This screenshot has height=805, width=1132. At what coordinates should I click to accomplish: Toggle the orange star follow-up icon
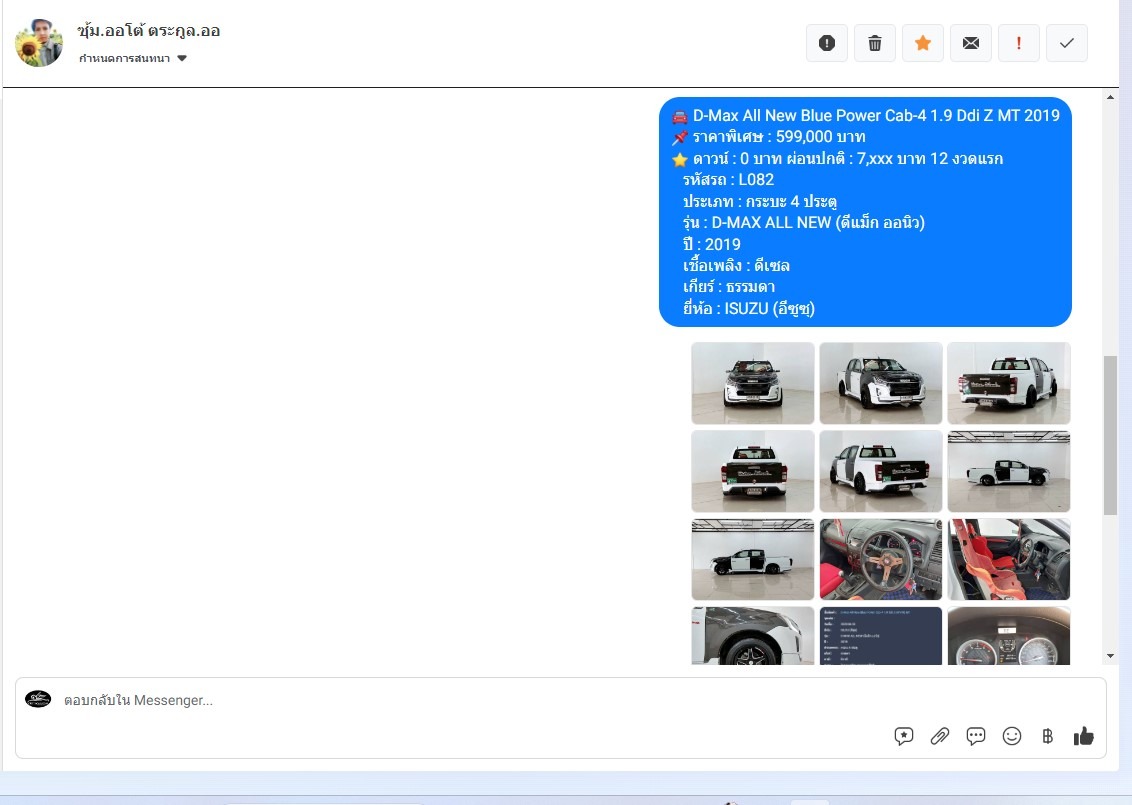[923, 43]
